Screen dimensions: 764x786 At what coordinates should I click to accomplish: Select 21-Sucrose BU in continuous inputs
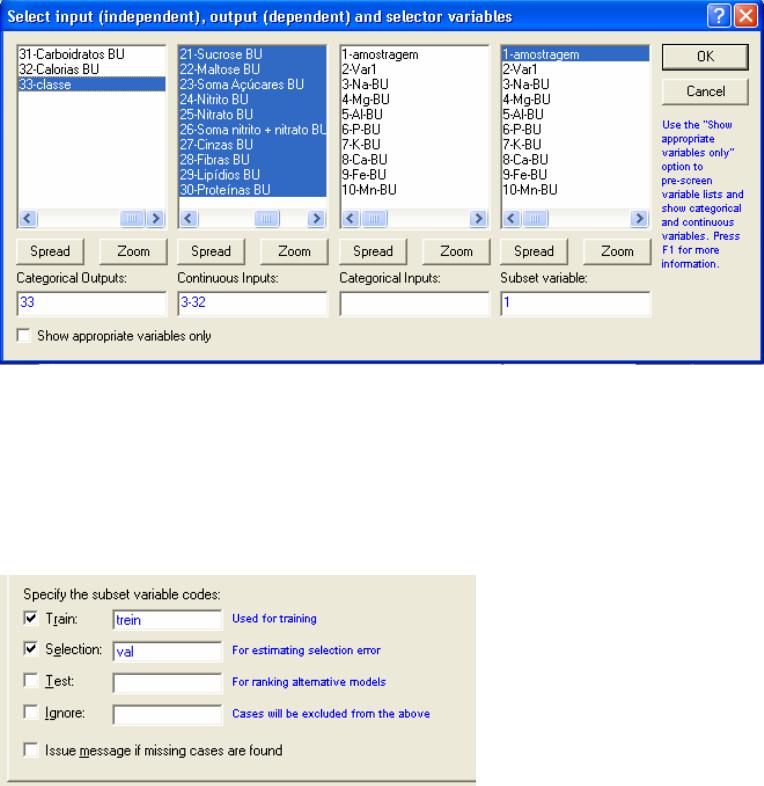click(252, 54)
